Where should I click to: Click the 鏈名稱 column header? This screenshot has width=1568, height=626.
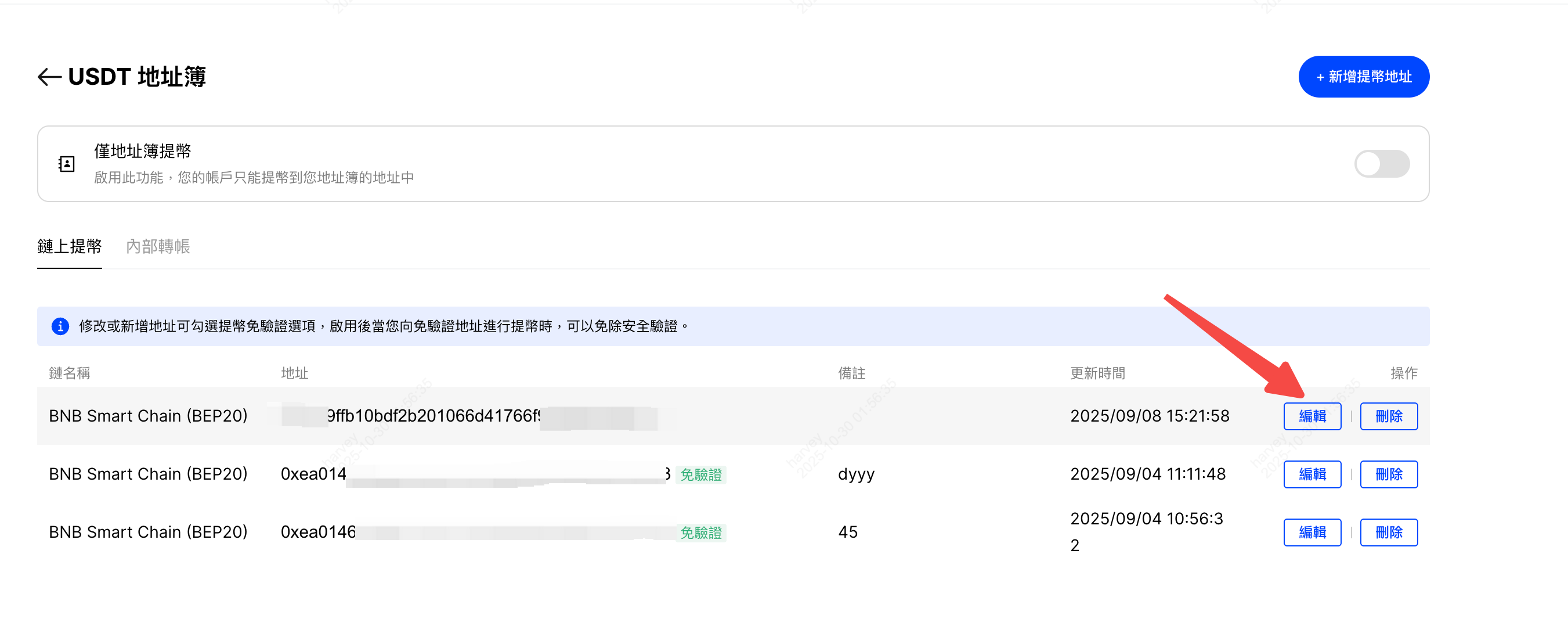coord(70,373)
